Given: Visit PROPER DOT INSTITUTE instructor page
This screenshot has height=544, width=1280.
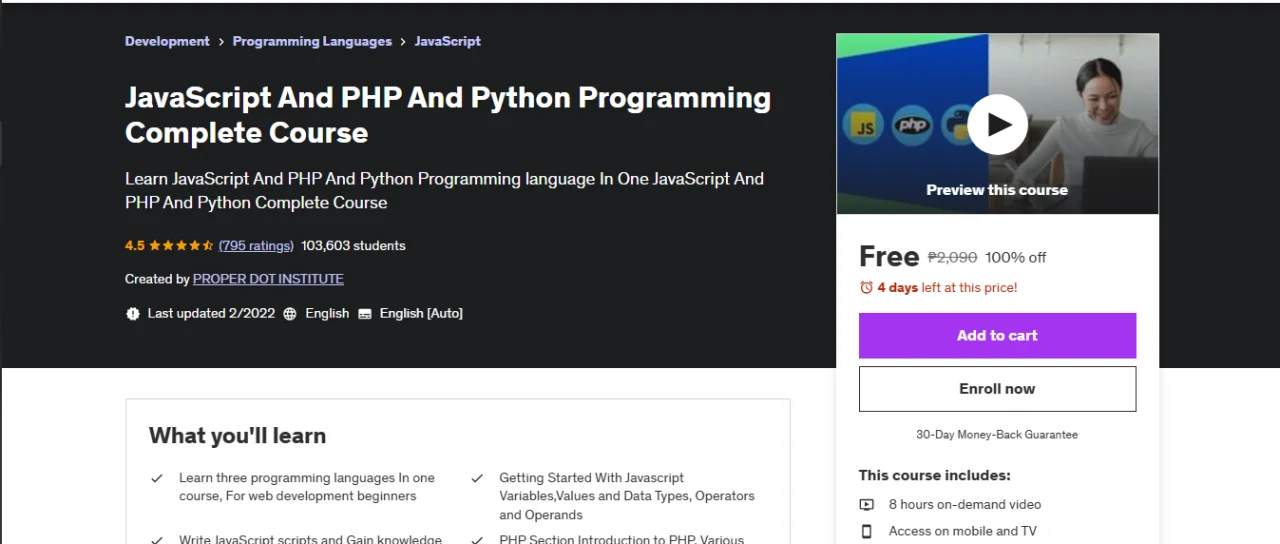Looking at the screenshot, I should 268,279.
